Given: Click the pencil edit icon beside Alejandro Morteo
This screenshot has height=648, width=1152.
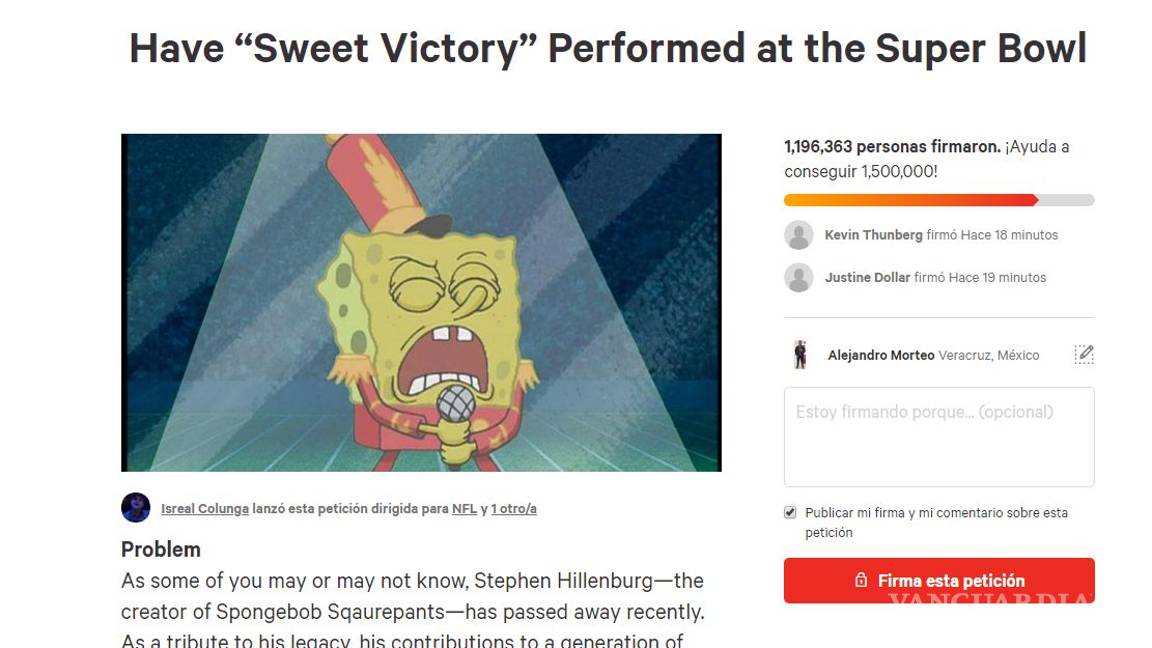Looking at the screenshot, I should click(x=1084, y=354).
